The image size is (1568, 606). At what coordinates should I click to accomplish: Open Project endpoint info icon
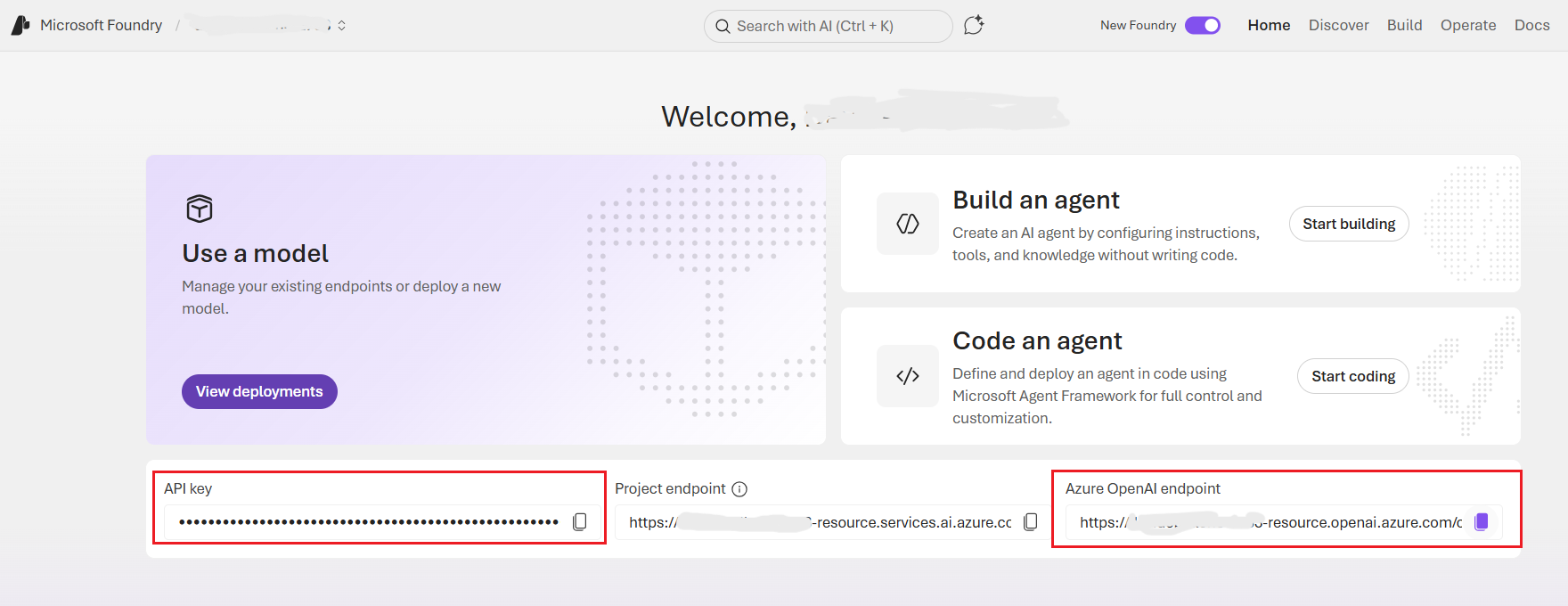[739, 488]
